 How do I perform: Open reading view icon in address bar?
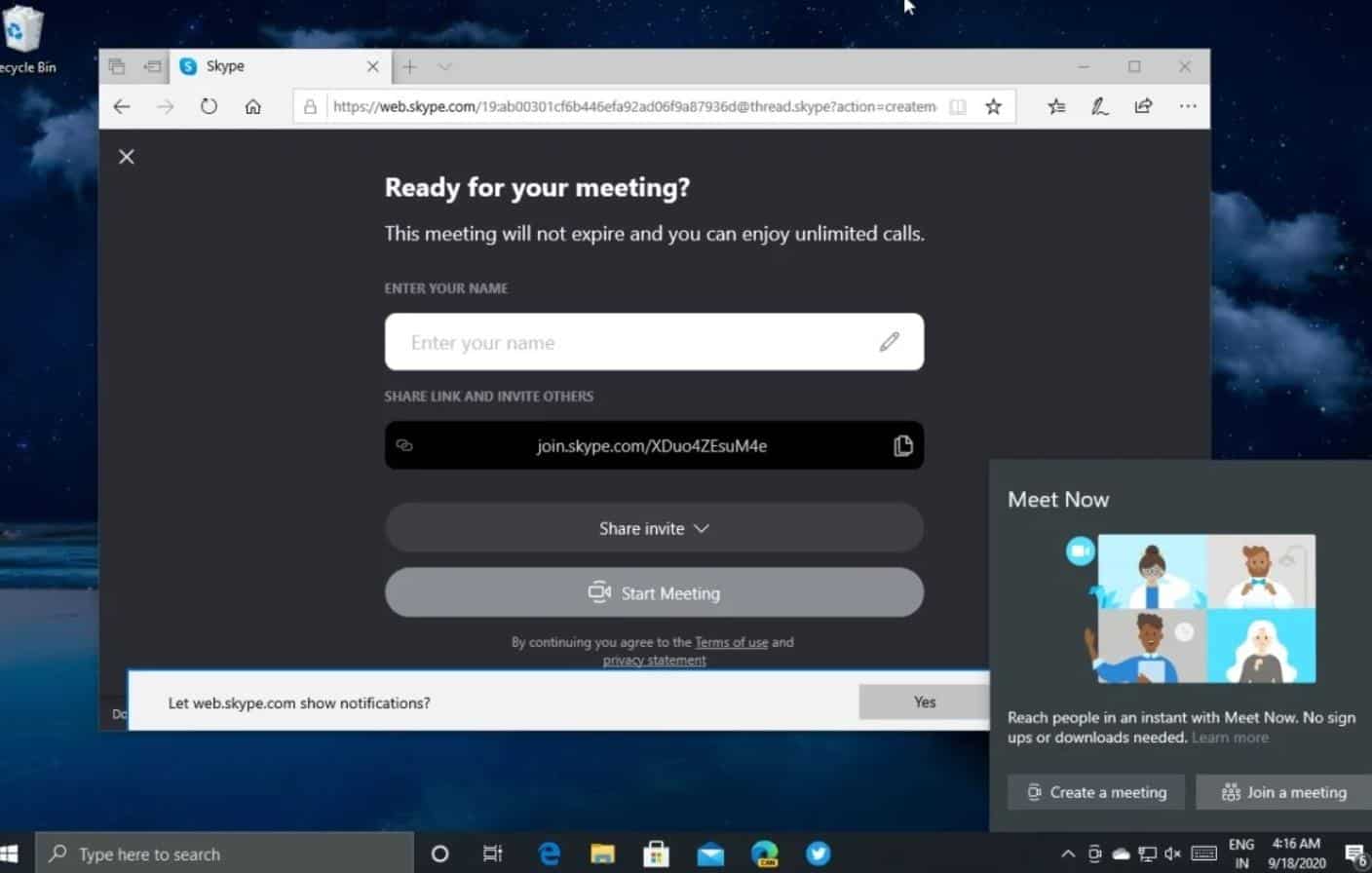click(958, 107)
